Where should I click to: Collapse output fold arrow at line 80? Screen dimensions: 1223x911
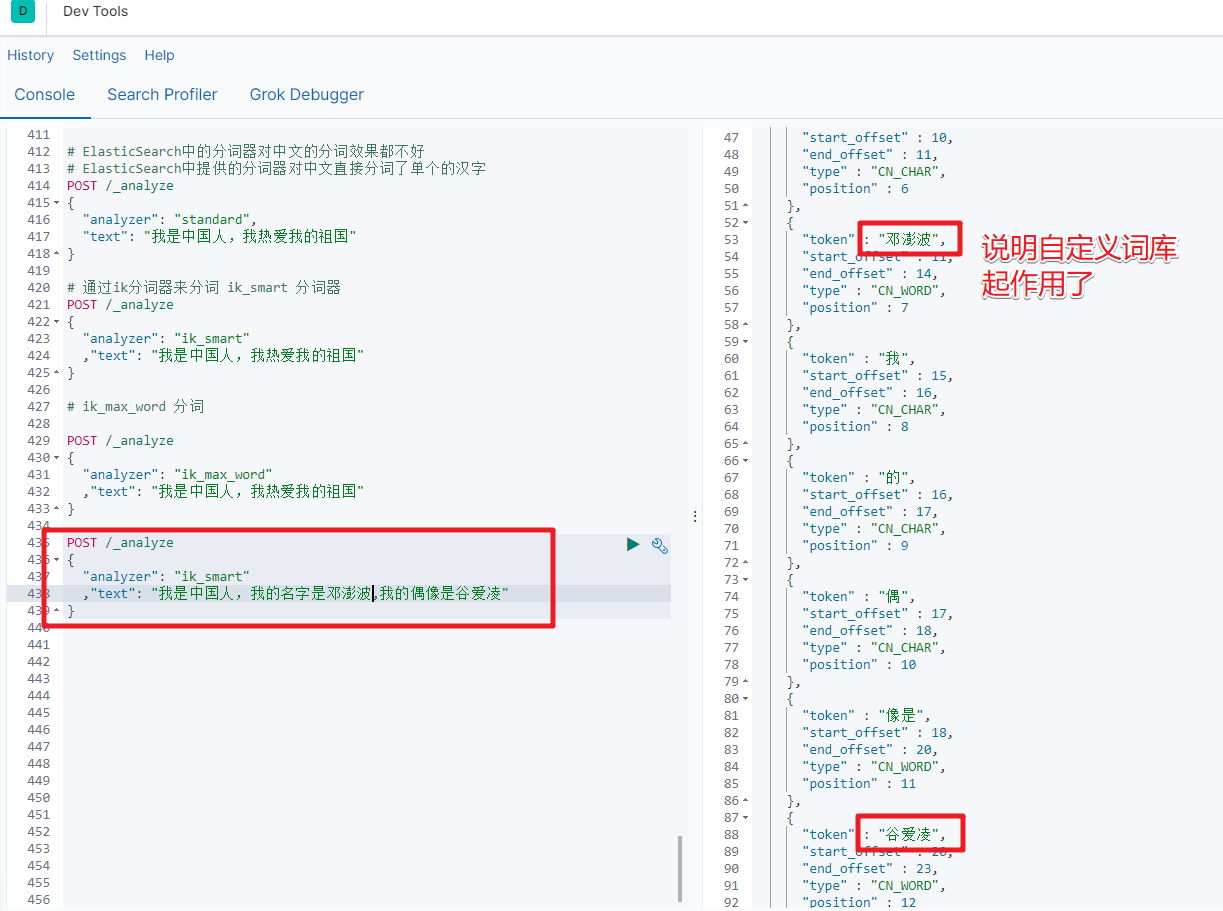click(746, 699)
